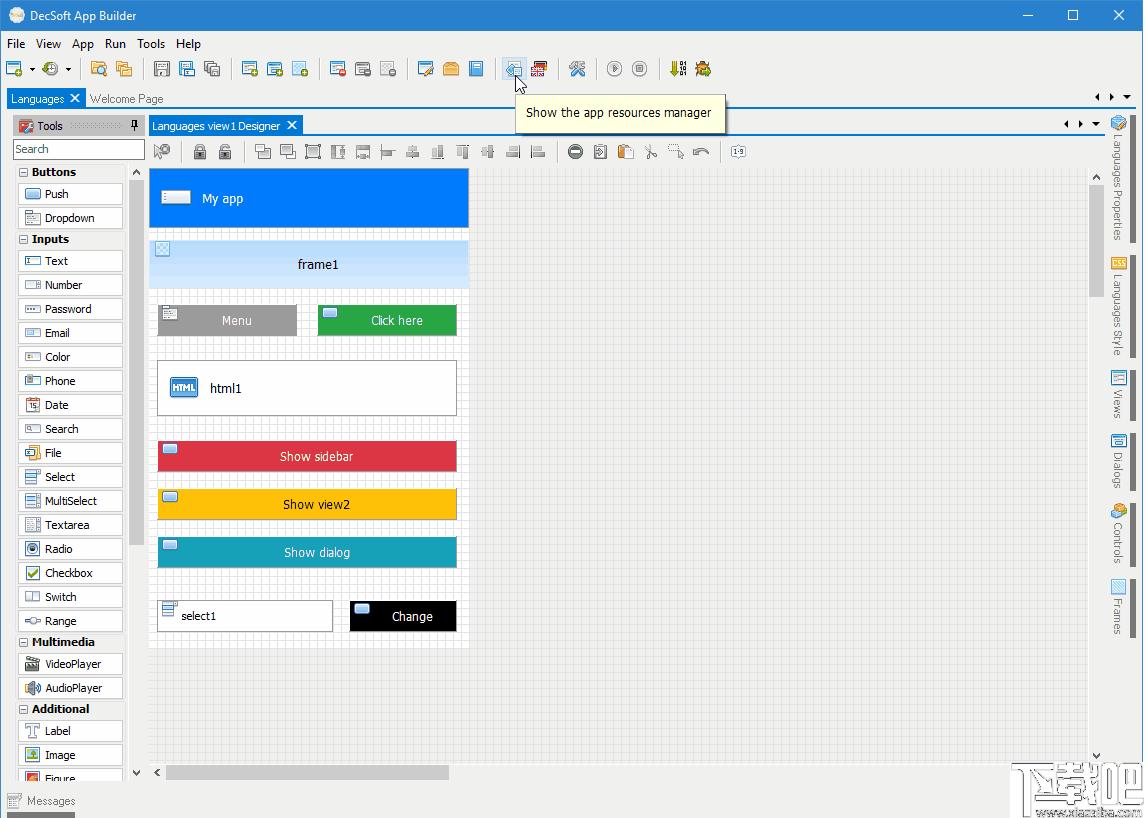
Task: Collapse the Additional group in Tools
Action: [23, 710]
